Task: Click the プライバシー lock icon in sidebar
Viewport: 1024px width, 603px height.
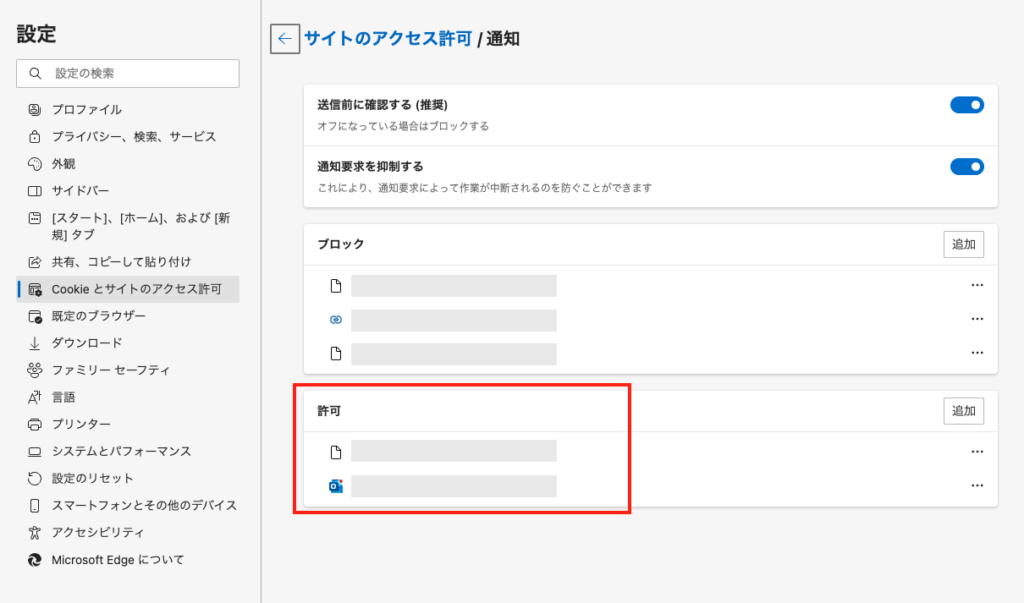Action: 34,137
